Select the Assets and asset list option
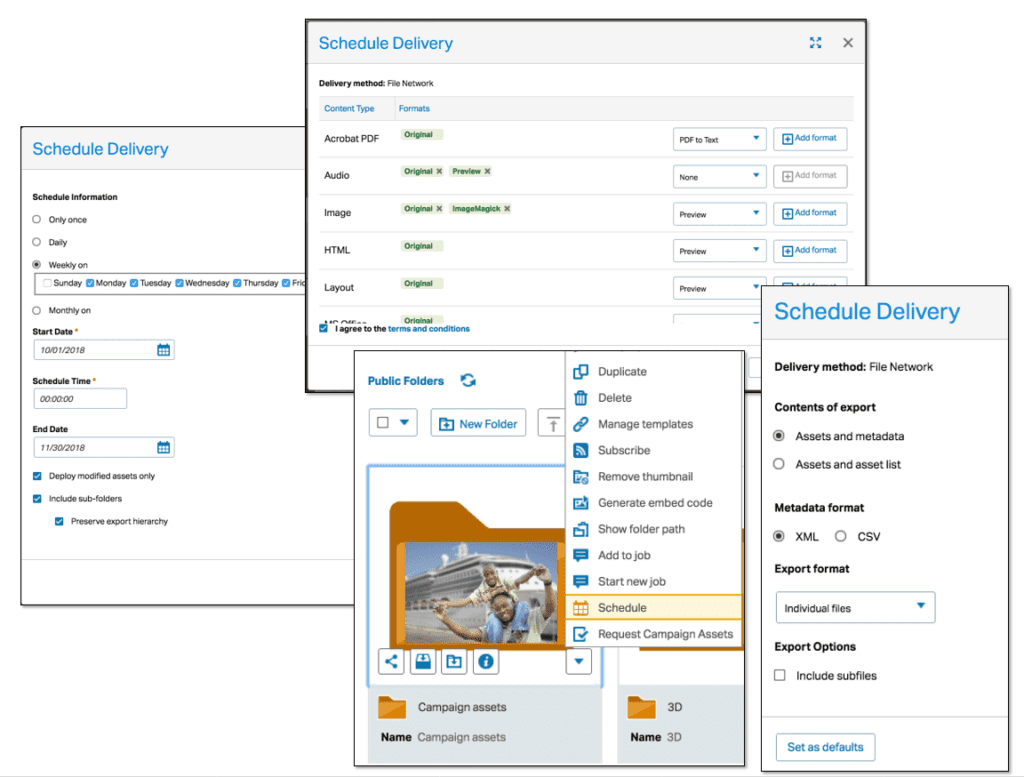 click(x=779, y=464)
